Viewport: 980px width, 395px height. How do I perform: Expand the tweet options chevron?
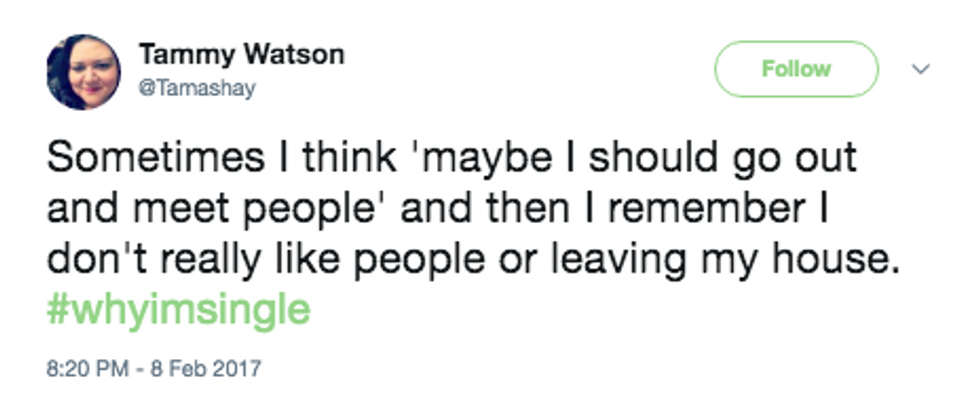click(x=921, y=69)
